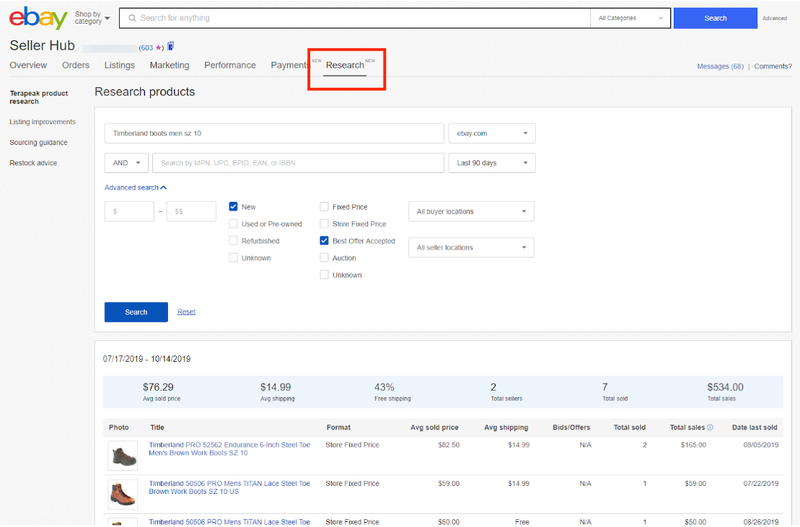The width and height of the screenshot is (800, 527).
Task: Open Restock advice in sidebar
Action: click(33, 163)
